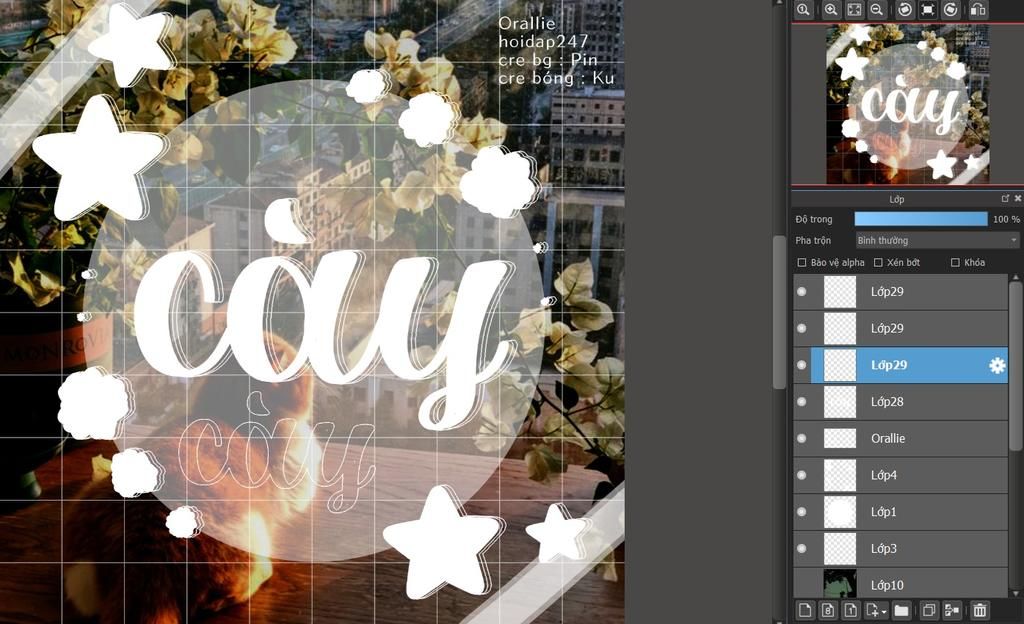Fit canvas to window in navigator

point(854,10)
